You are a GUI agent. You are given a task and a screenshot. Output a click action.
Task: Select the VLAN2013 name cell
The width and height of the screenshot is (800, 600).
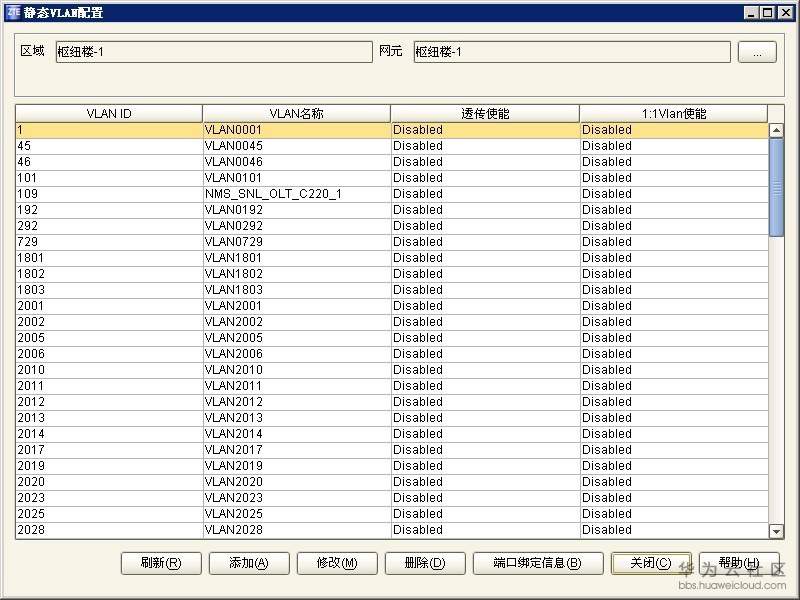coord(297,418)
